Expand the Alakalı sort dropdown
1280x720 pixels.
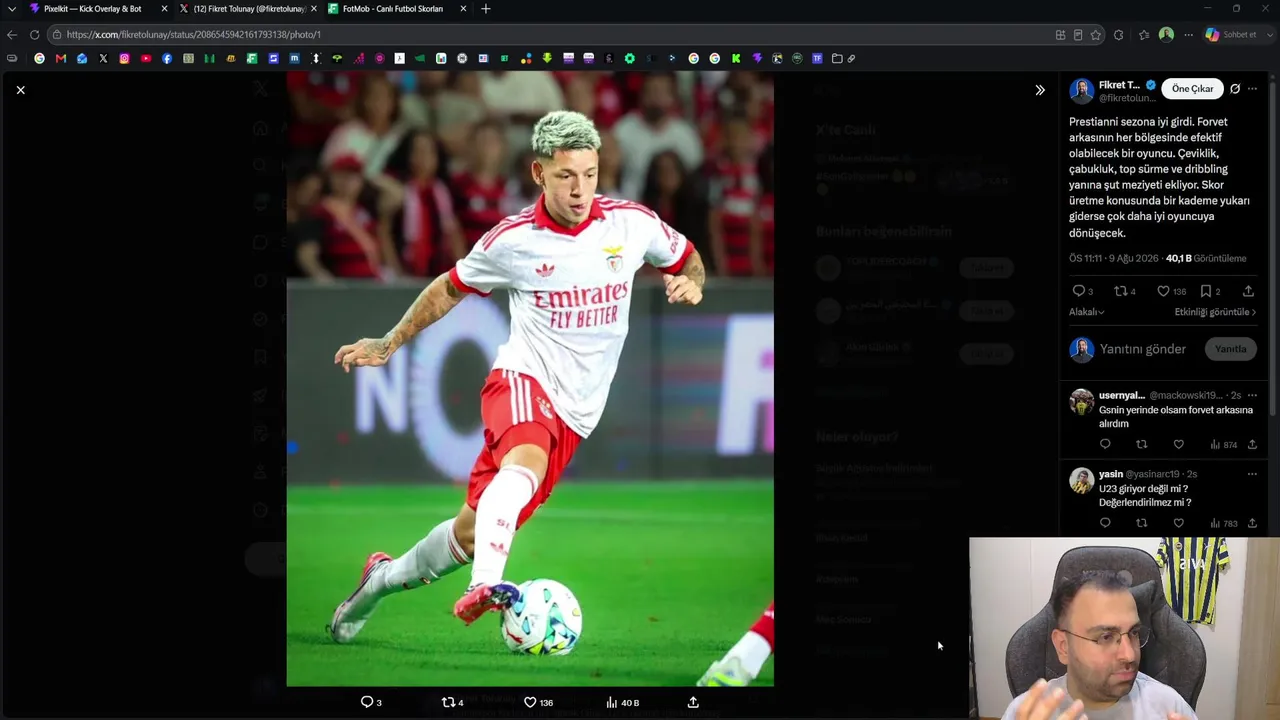[x=1087, y=312]
